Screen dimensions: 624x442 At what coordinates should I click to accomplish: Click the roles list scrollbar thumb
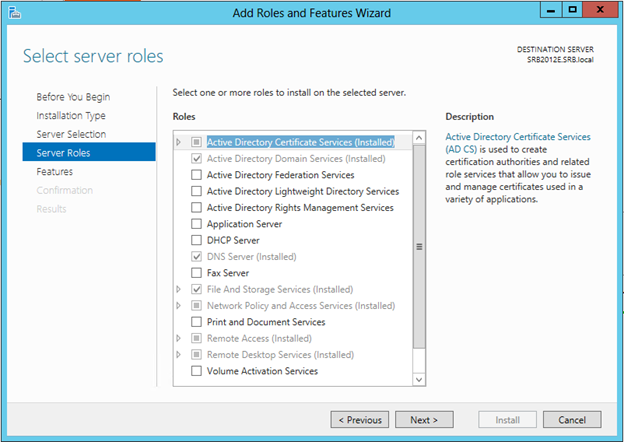[x=419, y=247]
